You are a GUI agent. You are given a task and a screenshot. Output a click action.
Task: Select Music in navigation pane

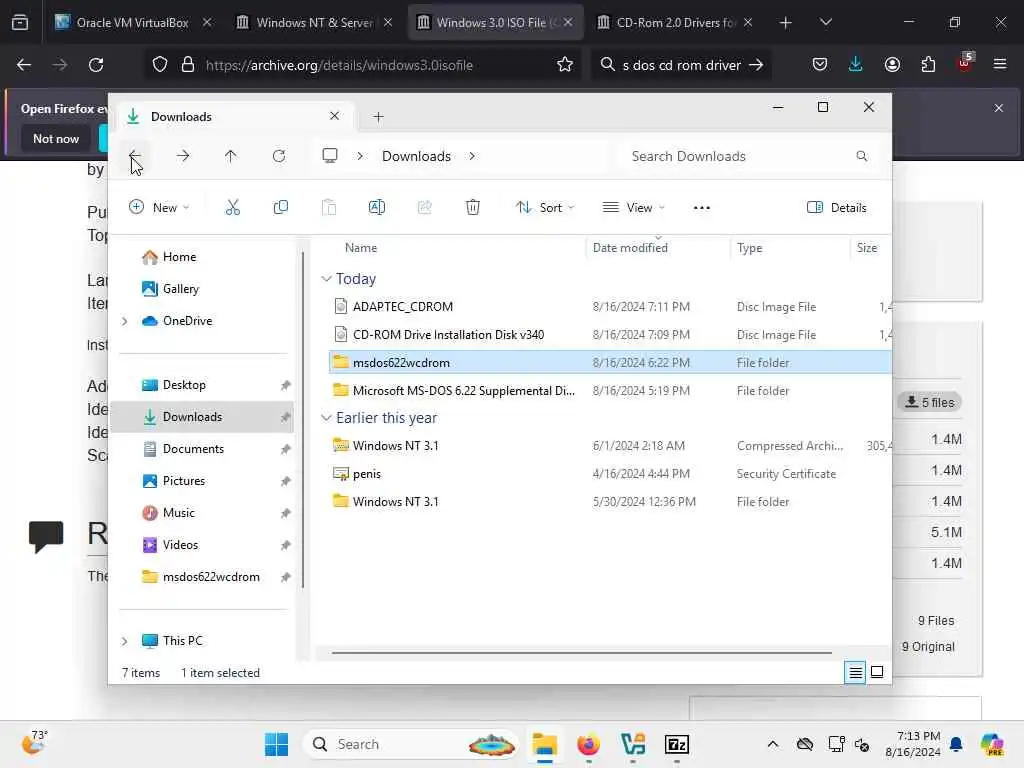pos(178,513)
